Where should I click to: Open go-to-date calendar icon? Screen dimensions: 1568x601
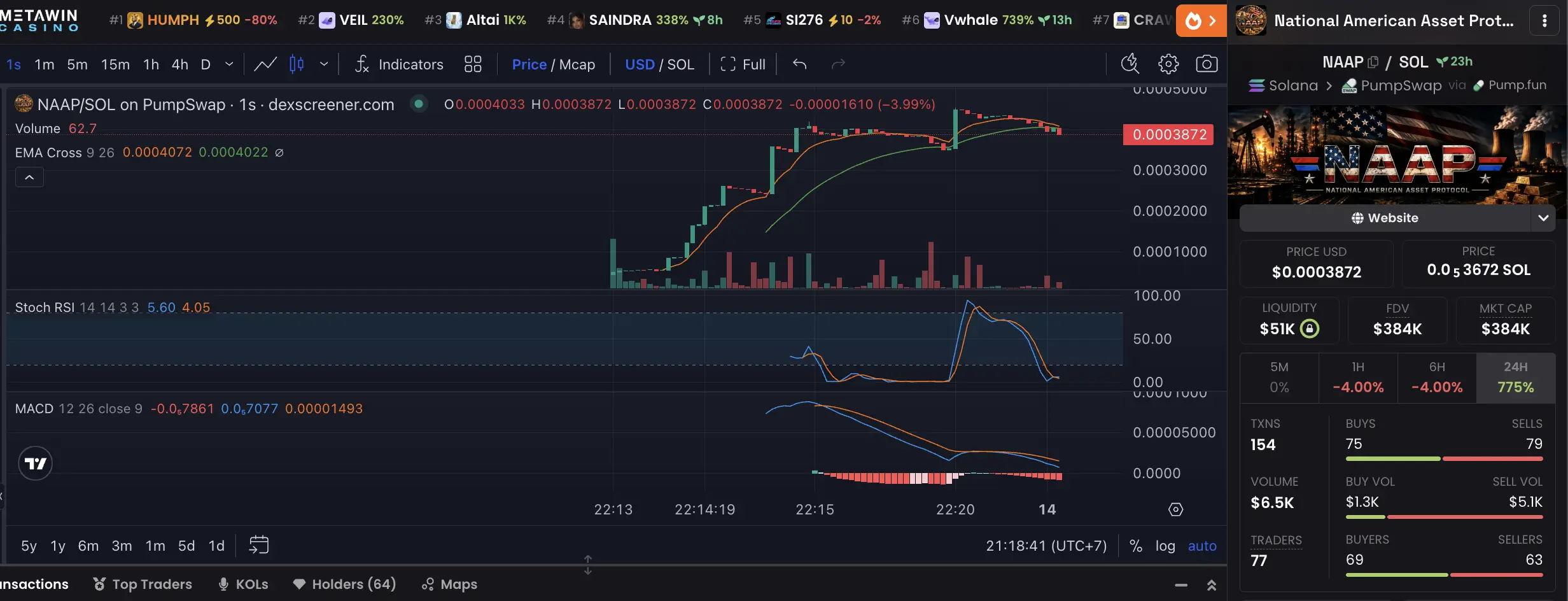point(259,545)
